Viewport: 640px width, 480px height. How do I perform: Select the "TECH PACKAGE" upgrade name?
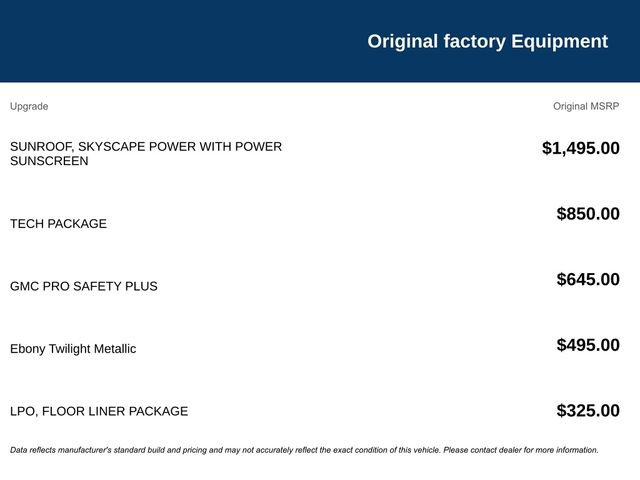point(58,224)
